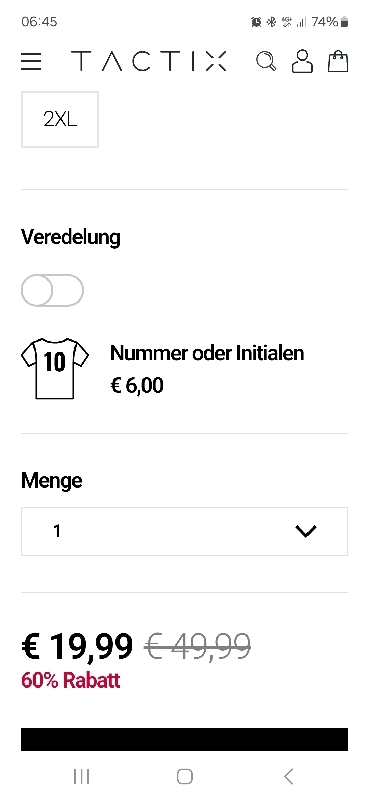Image resolution: width=369 pixels, height=800 pixels.
Task: Tap the TACTIX logo
Action: (149, 61)
